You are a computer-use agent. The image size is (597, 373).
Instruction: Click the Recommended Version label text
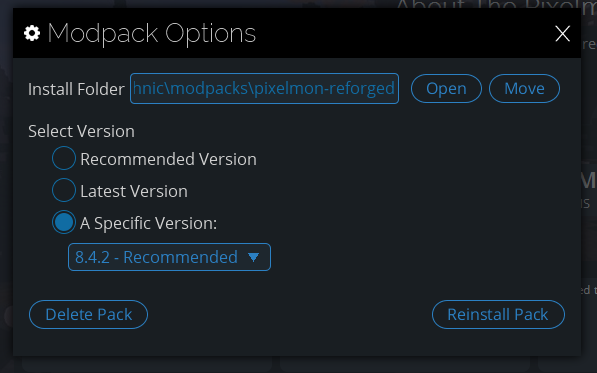[168, 159]
